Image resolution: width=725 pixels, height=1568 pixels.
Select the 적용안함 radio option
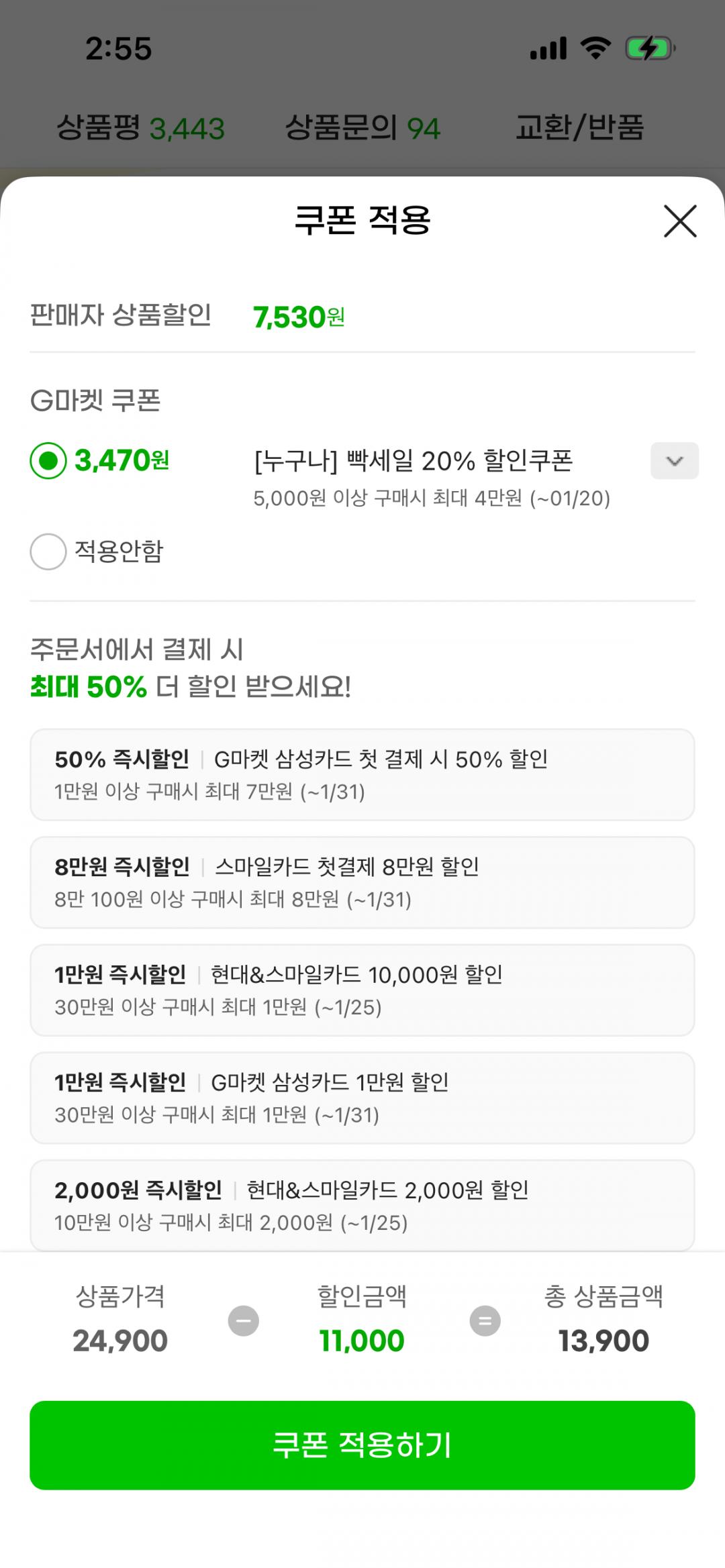(x=48, y=552)
